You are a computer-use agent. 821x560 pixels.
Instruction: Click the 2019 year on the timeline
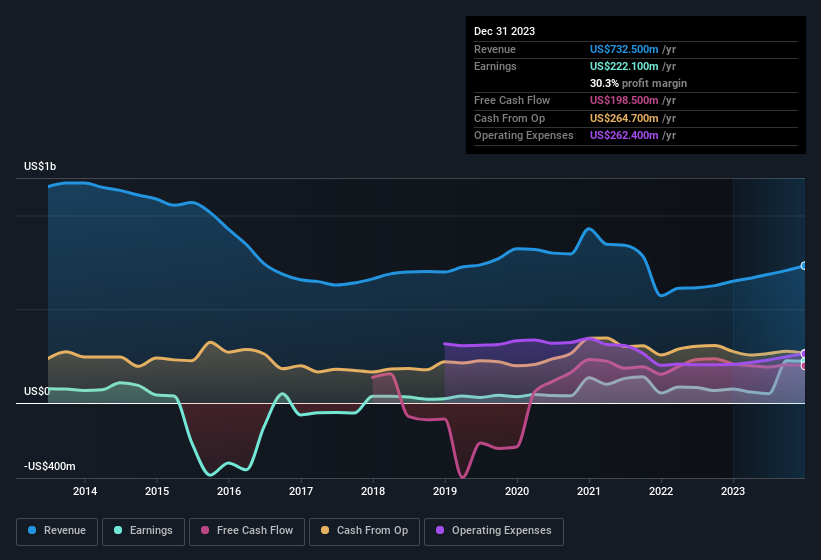coord(445,491)
